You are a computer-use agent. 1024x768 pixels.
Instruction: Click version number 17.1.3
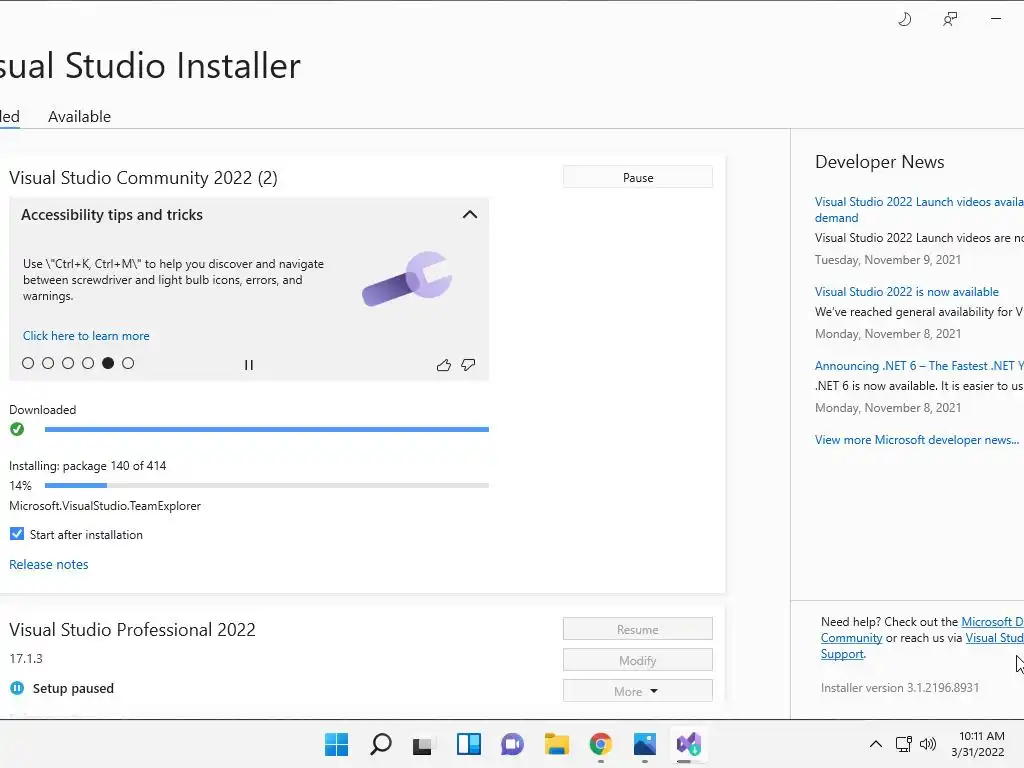pyautogui.click(x=26, y=658)
